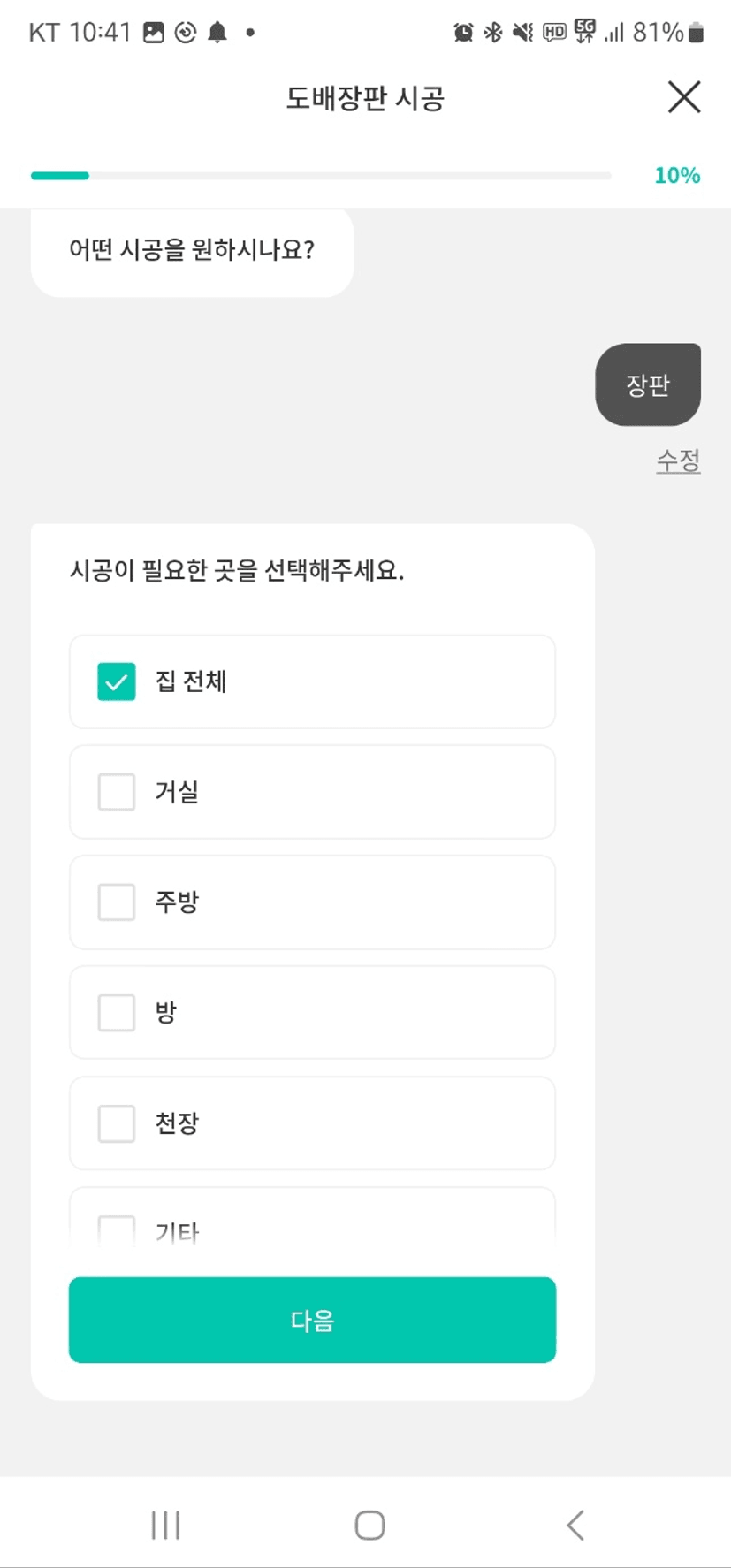Select the 천장 checkbox

point(117,1123)
